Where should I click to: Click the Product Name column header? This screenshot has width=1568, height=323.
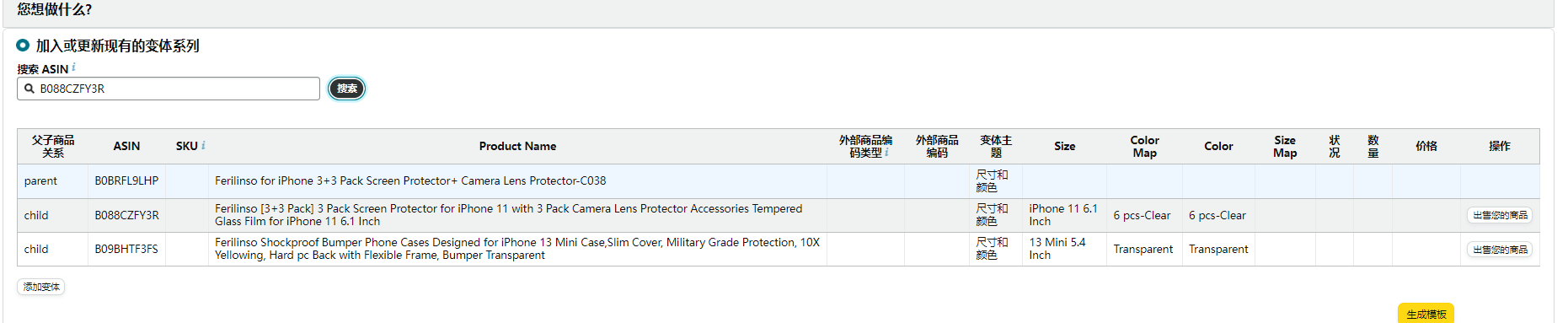pyautogui.click(x=517, y=146)
